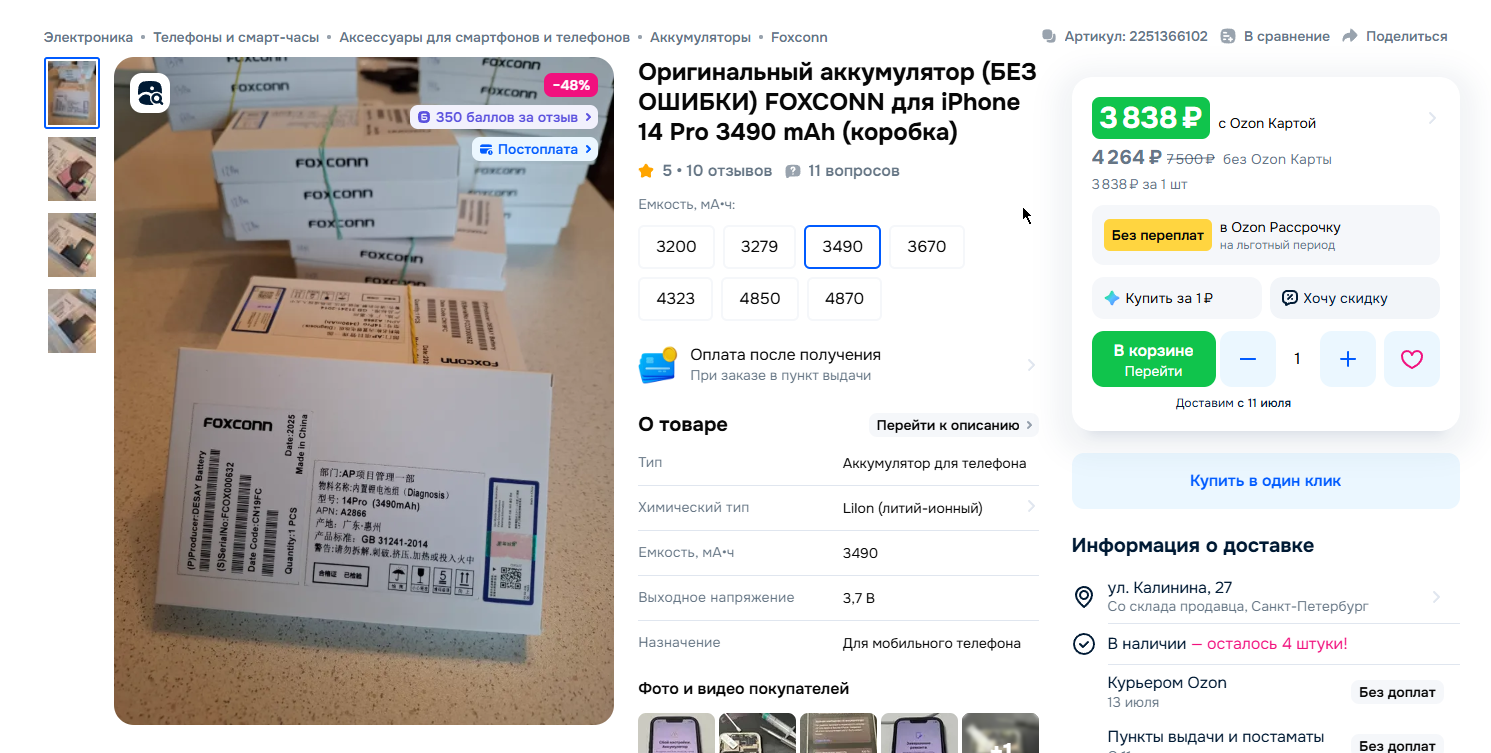Open delivery address ул. Калинина, 27 chevron
This screenshot has height=753, width=1491.
pos(1436,597)
